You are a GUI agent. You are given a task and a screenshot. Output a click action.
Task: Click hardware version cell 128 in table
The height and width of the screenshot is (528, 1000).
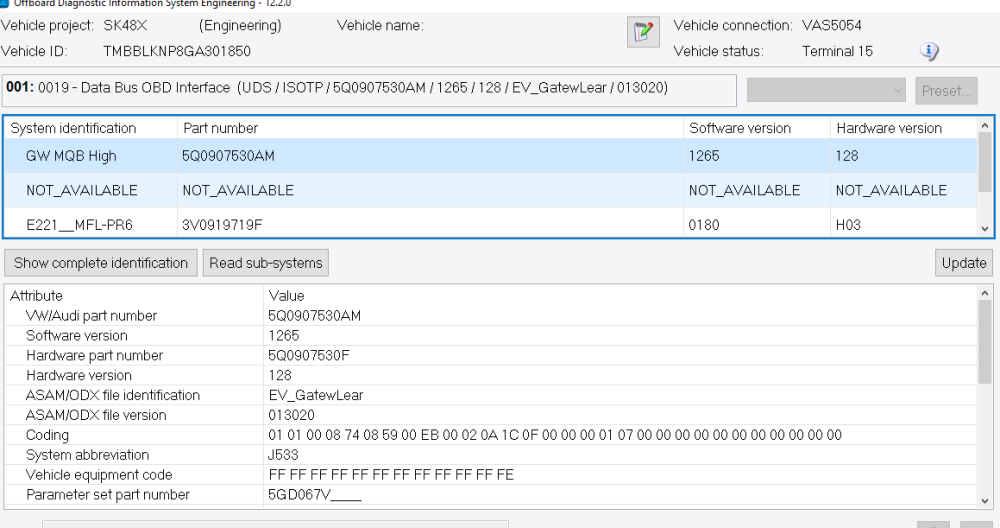pos(847,156)
